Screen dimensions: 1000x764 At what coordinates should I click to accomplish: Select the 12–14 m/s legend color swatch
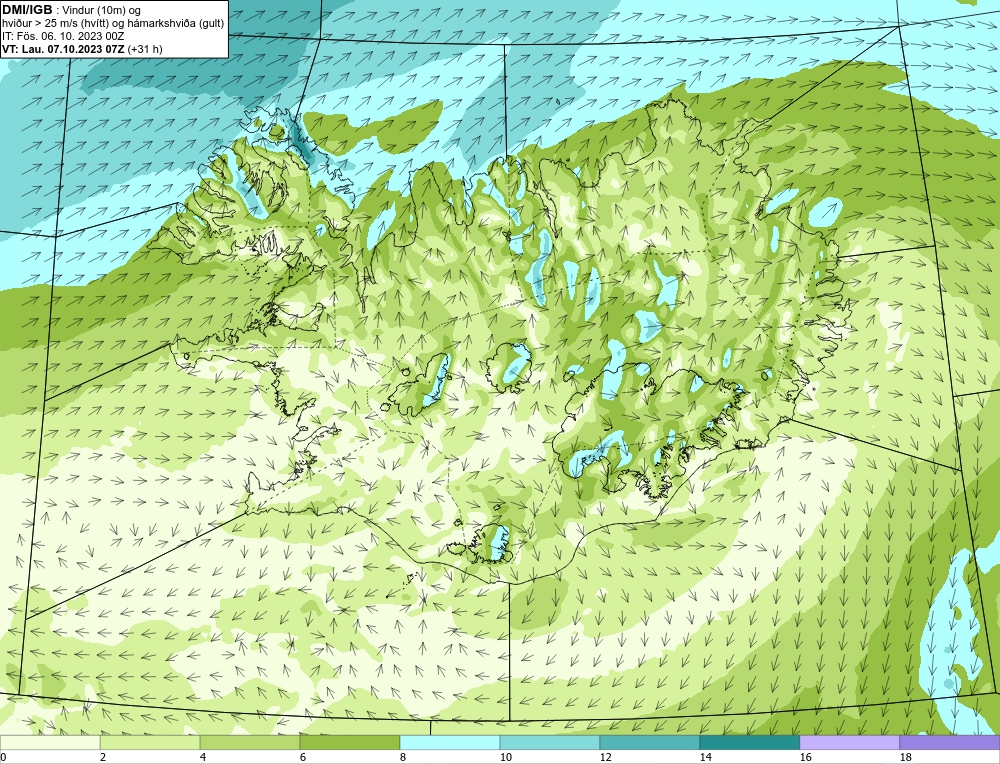click(649, 742)
